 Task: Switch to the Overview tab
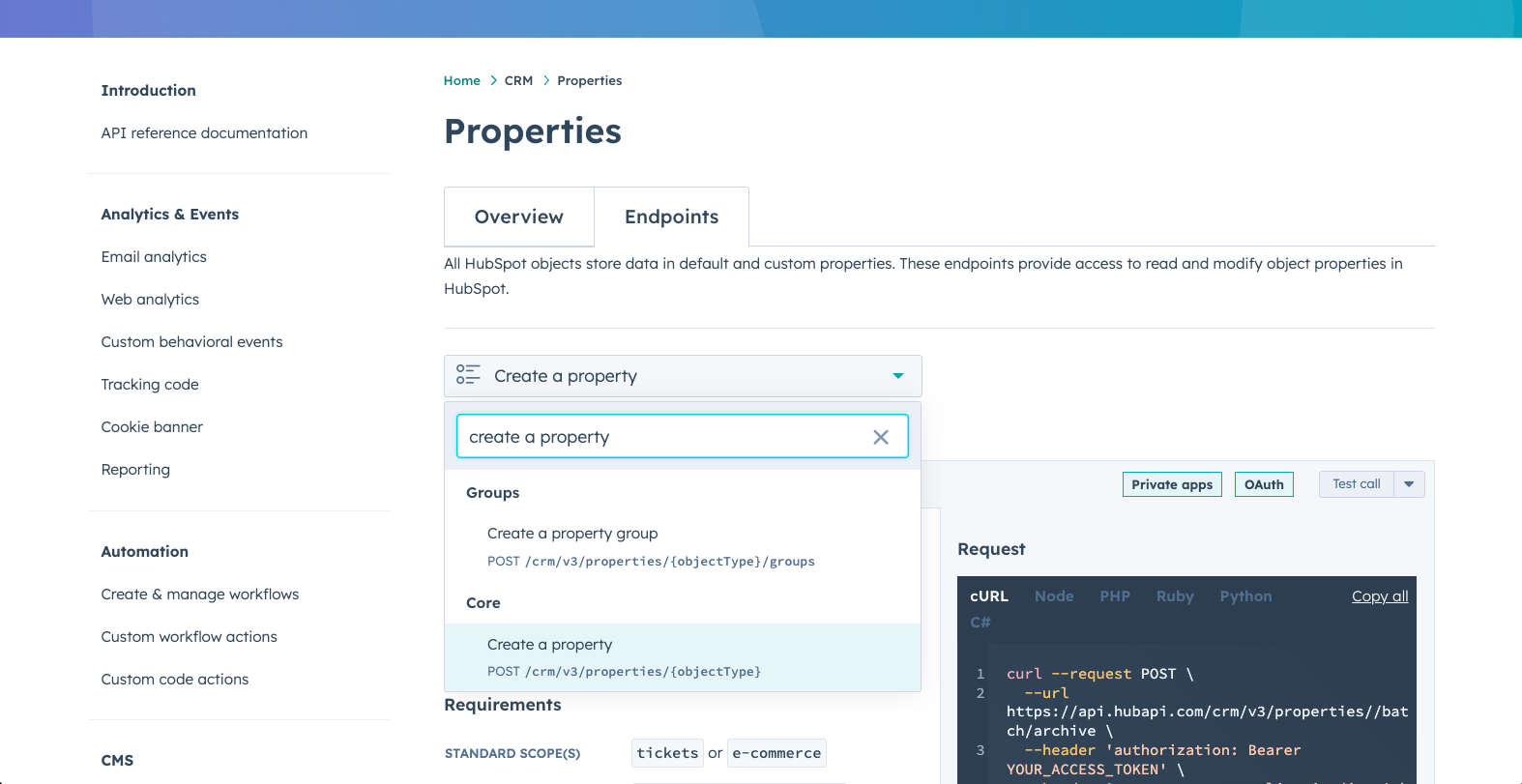[518, 217]
